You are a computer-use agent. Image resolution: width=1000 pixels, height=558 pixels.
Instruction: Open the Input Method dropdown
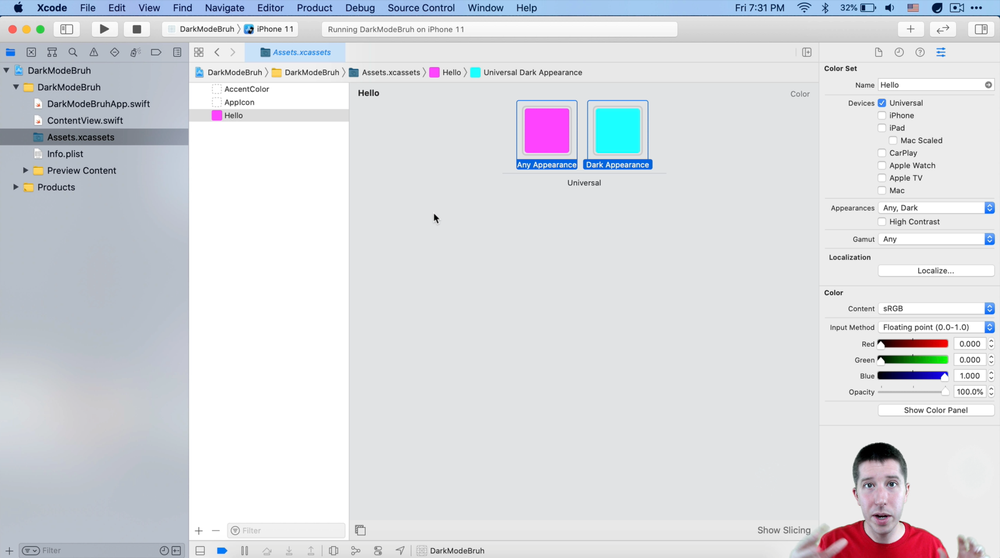point(936,327)
